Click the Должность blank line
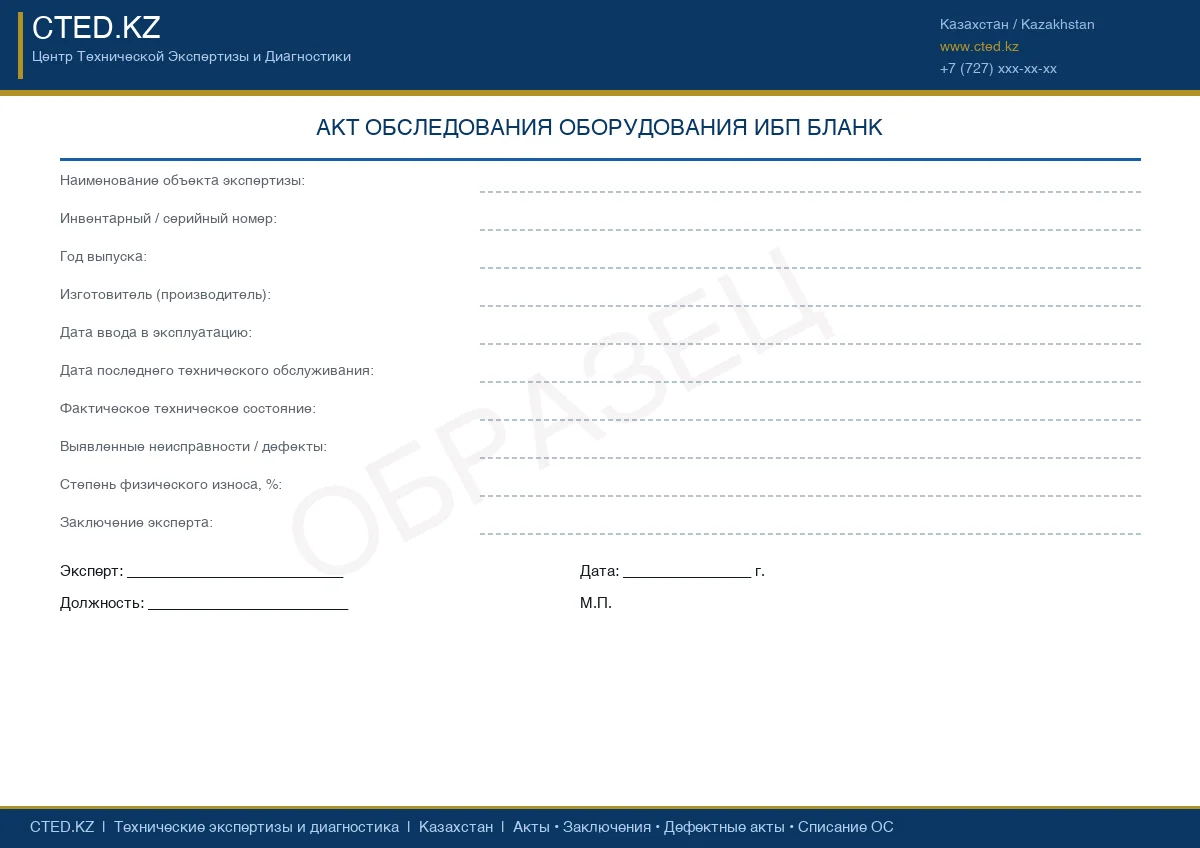Viewport: 1200px width, 848px height. (x=248, y=604)
